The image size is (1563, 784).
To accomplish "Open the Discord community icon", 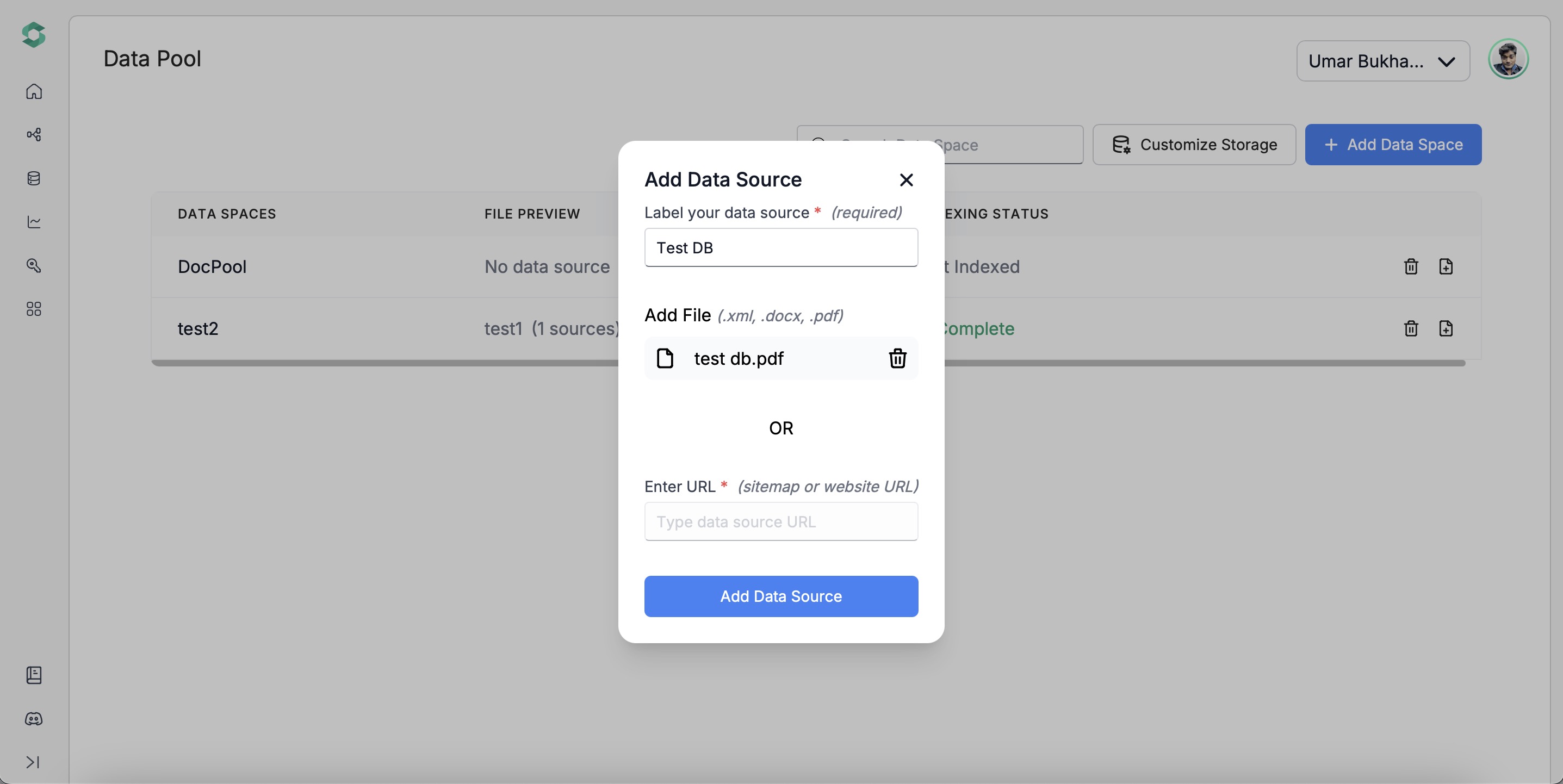I will pos(34,719).
